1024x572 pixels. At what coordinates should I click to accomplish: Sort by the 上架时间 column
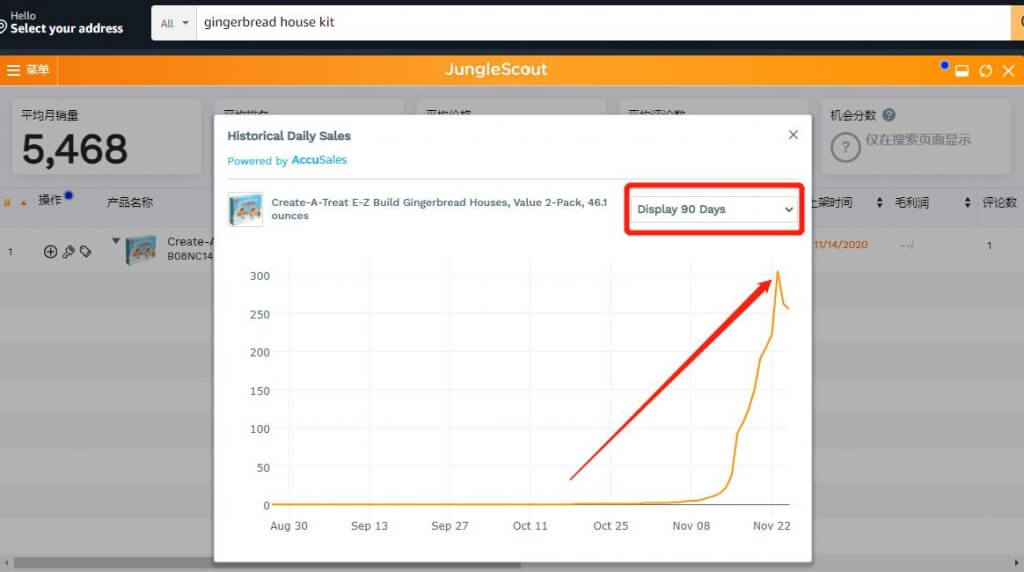coord(879,202)
